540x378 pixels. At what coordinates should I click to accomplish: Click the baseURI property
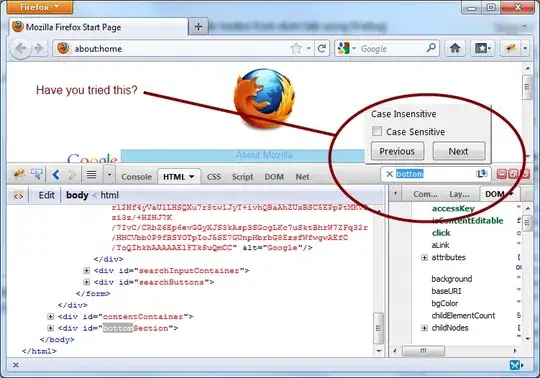(446, 291)
